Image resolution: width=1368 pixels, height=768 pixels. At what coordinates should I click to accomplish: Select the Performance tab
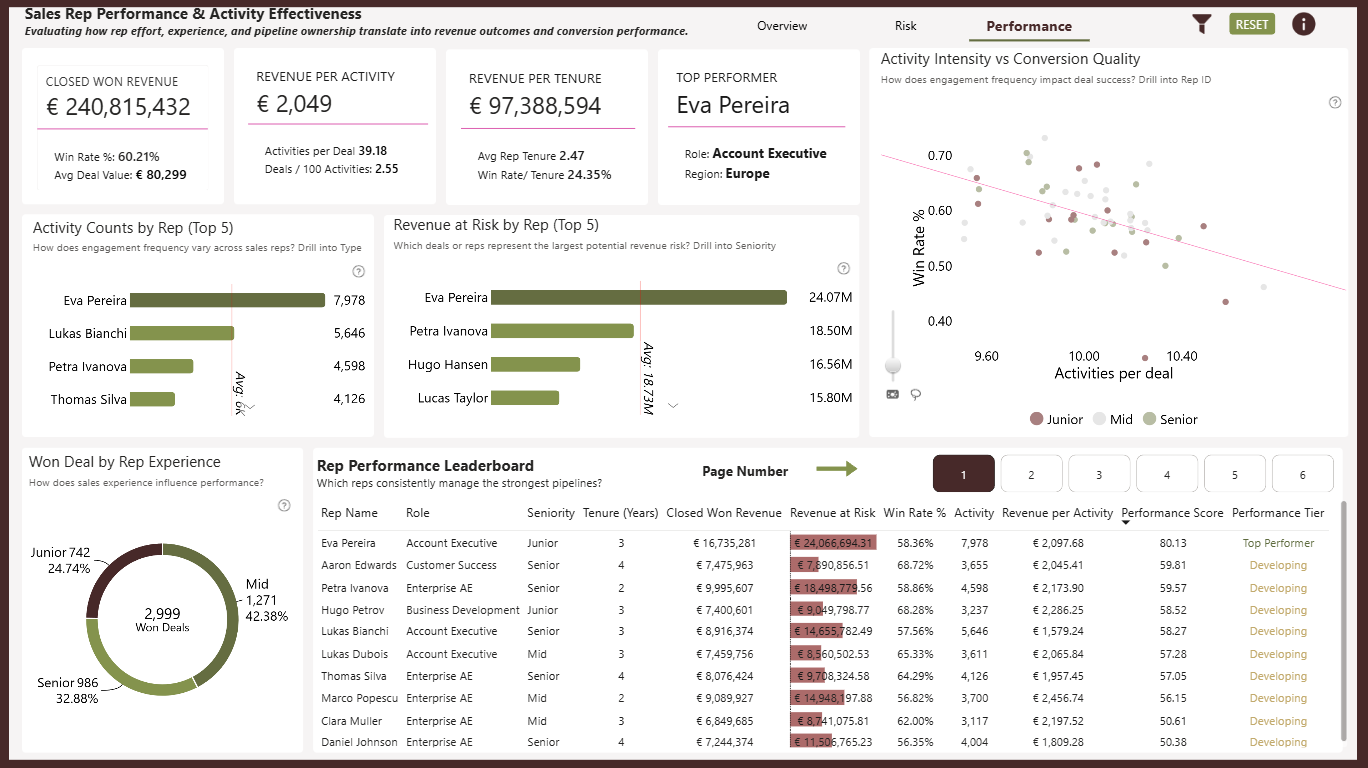coord(1029,27)
